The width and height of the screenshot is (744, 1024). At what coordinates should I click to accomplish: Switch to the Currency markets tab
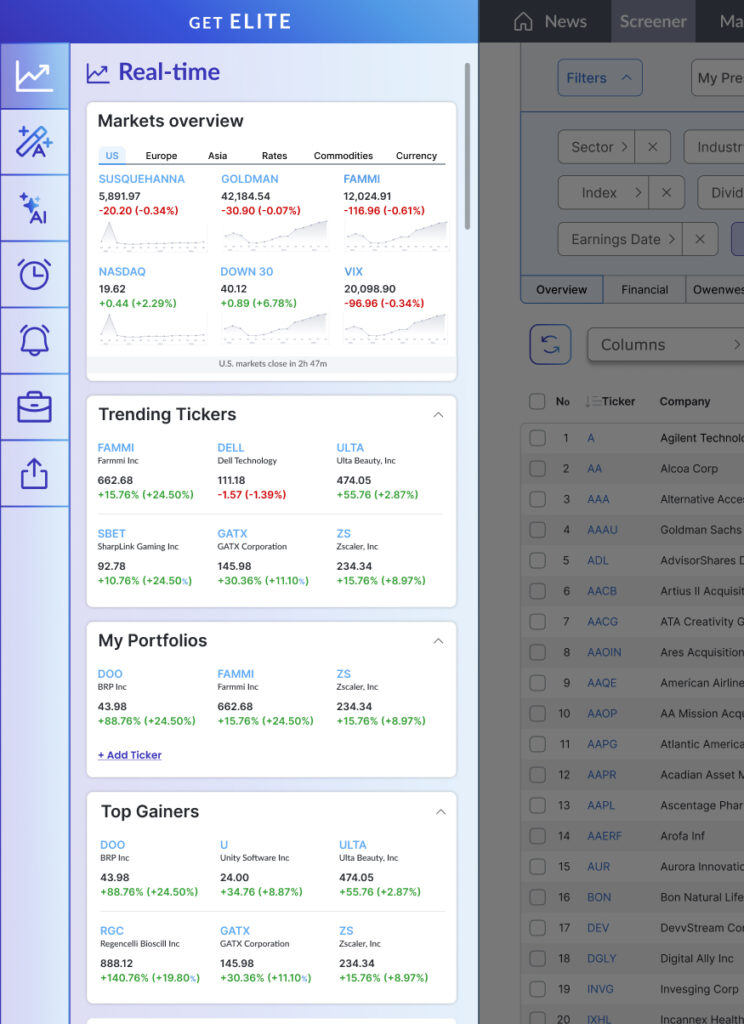point(416,155)
